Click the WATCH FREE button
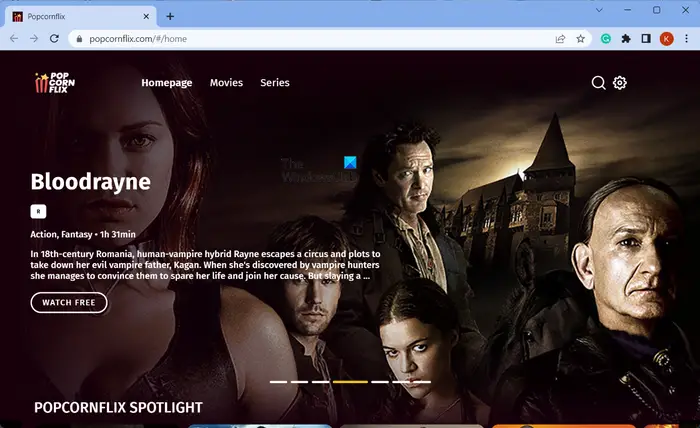The height and width of the screenshot is (428, 700). (x=69, y=303)
